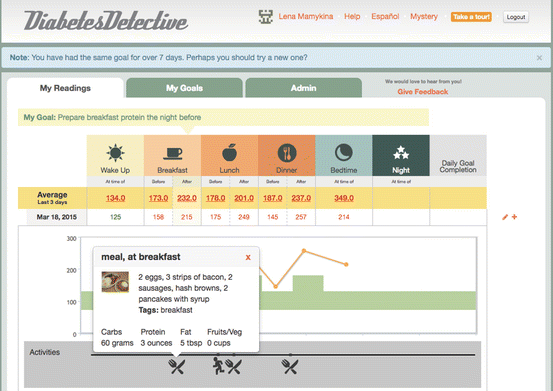Open after-lunch average 201.0
Image resolution: width=553 pixels, height=391 pixels.
click(x=244, y=198)
